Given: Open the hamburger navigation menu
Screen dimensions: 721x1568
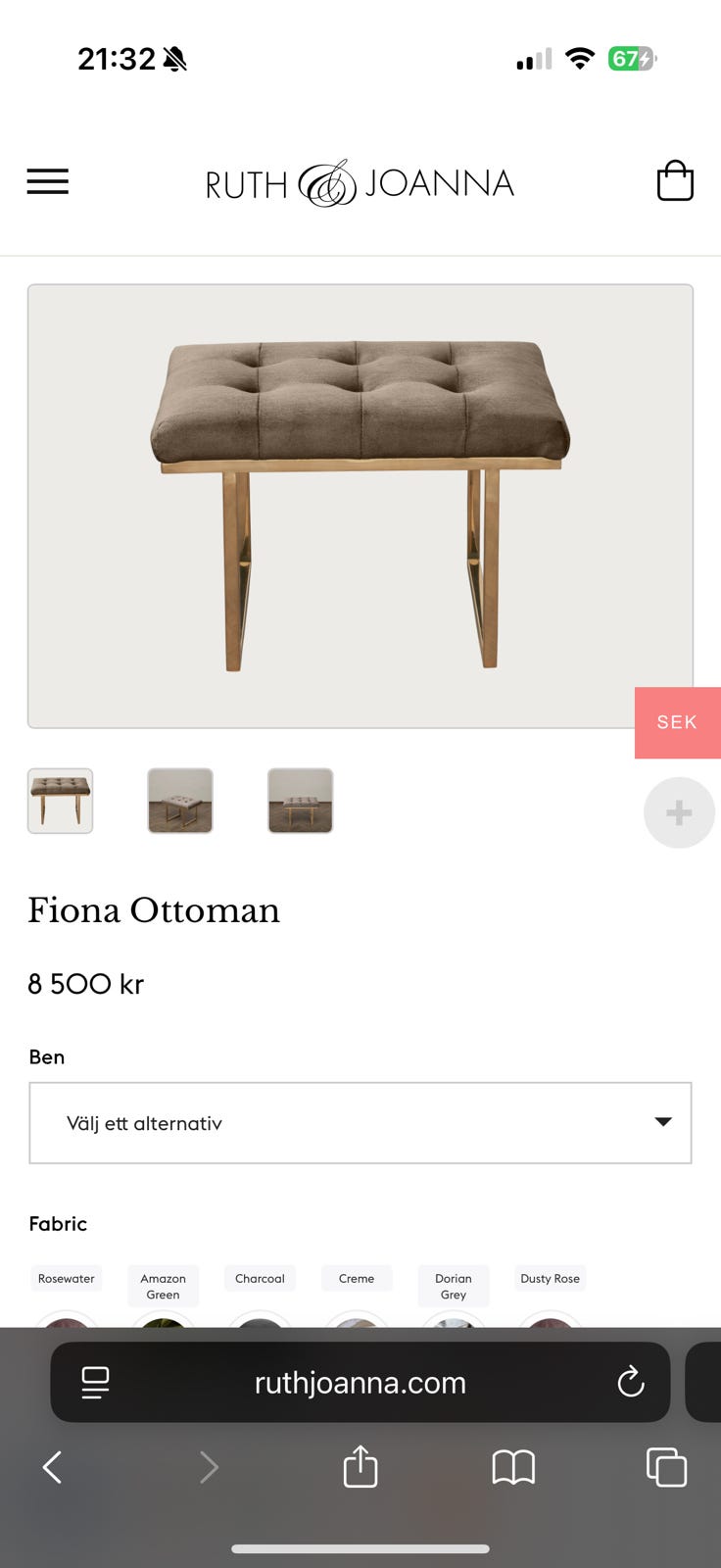Looking at the screenshot, I should pos(47,181).
